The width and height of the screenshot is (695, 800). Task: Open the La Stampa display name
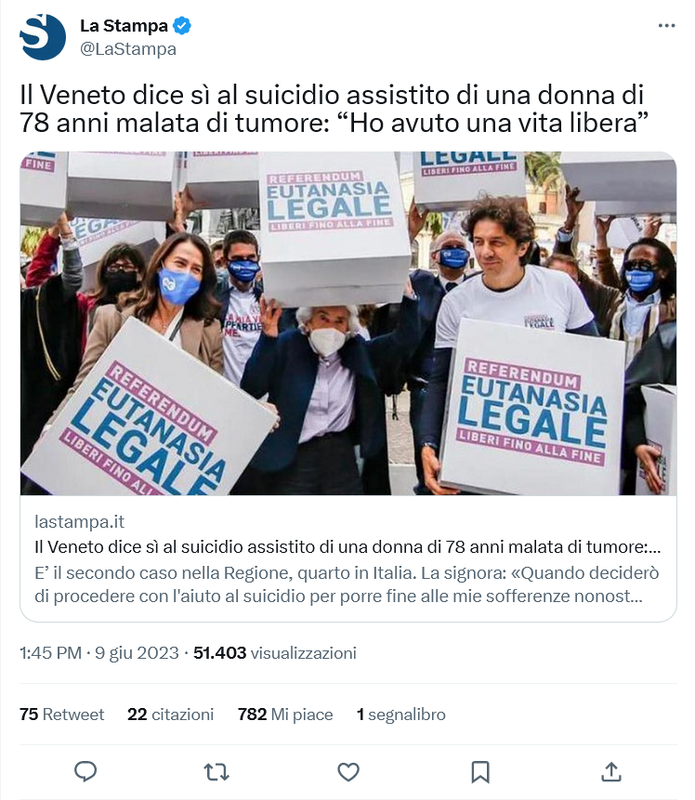[123, 26]
